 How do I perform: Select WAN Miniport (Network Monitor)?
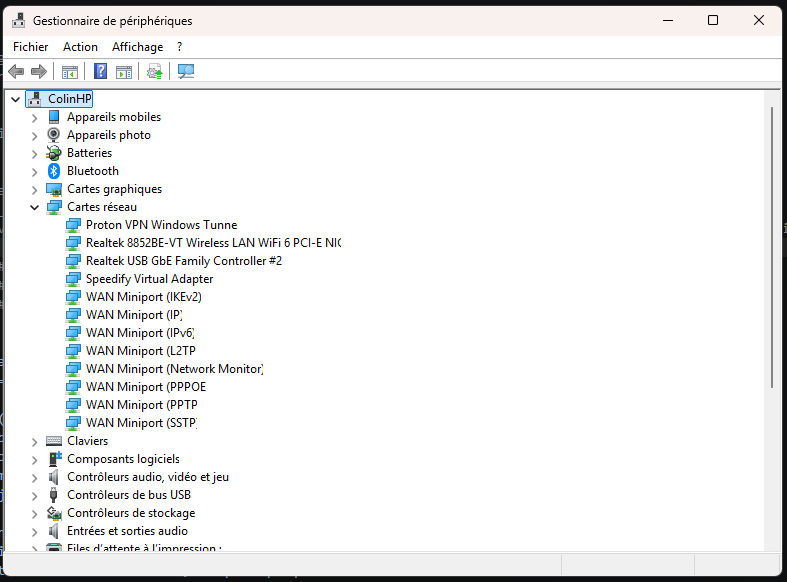175,369
